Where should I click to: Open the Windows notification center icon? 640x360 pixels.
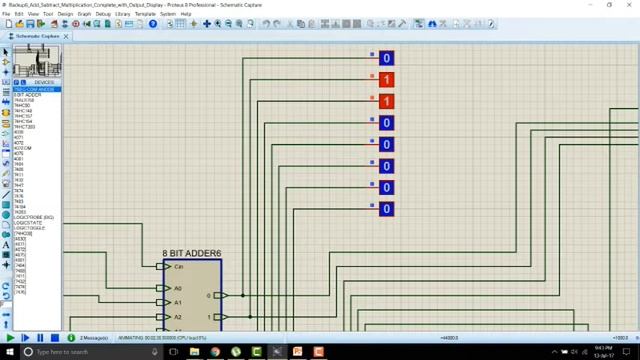pos(626,352)
